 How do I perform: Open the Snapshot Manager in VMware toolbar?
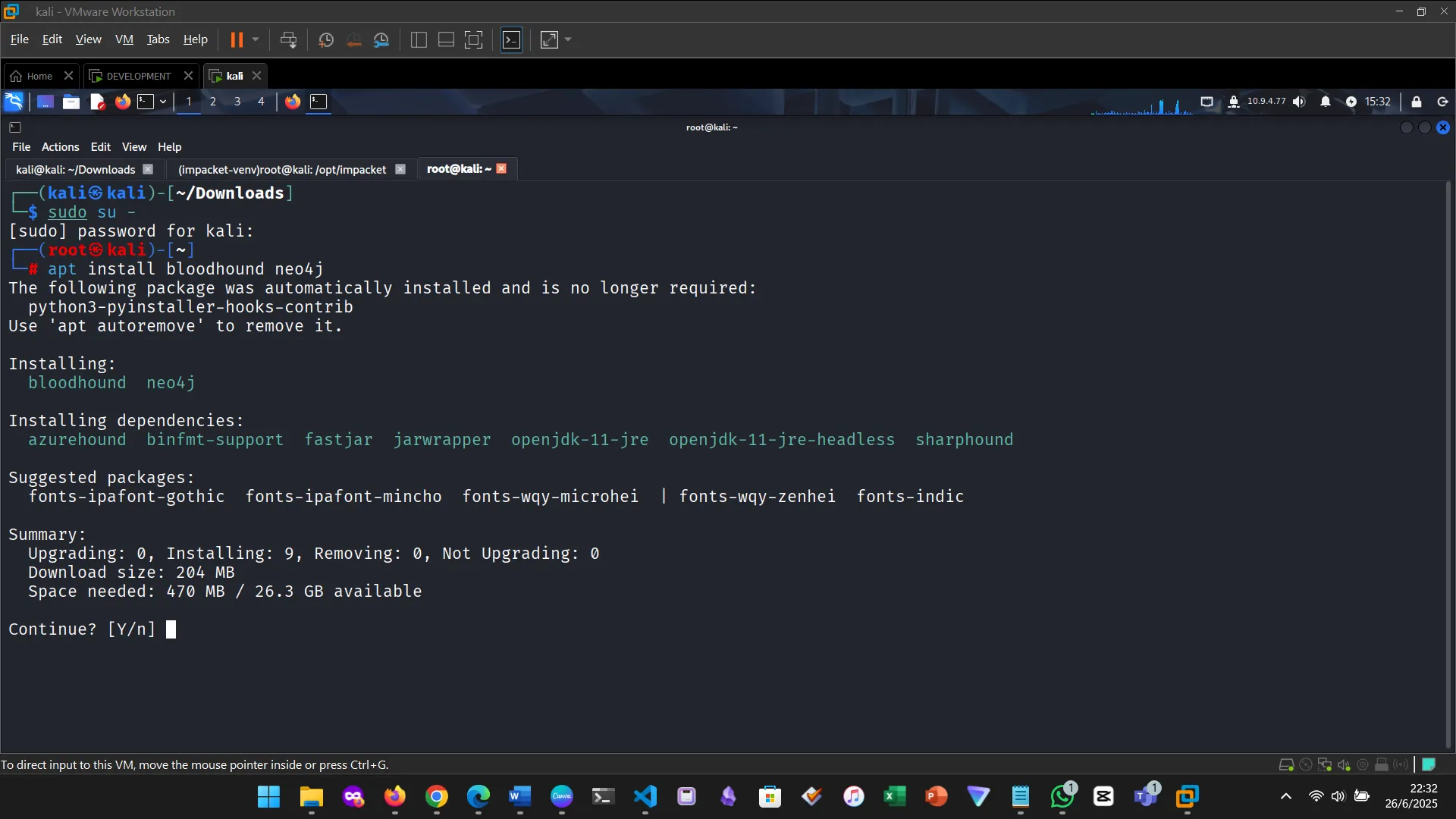(381, 39)
